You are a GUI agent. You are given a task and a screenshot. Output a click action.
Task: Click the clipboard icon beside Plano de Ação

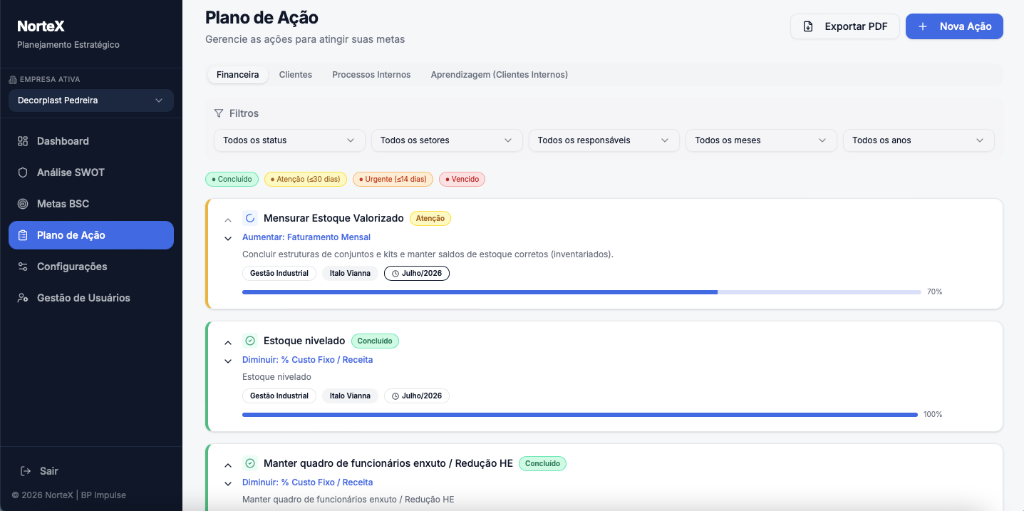click(23, 235)
